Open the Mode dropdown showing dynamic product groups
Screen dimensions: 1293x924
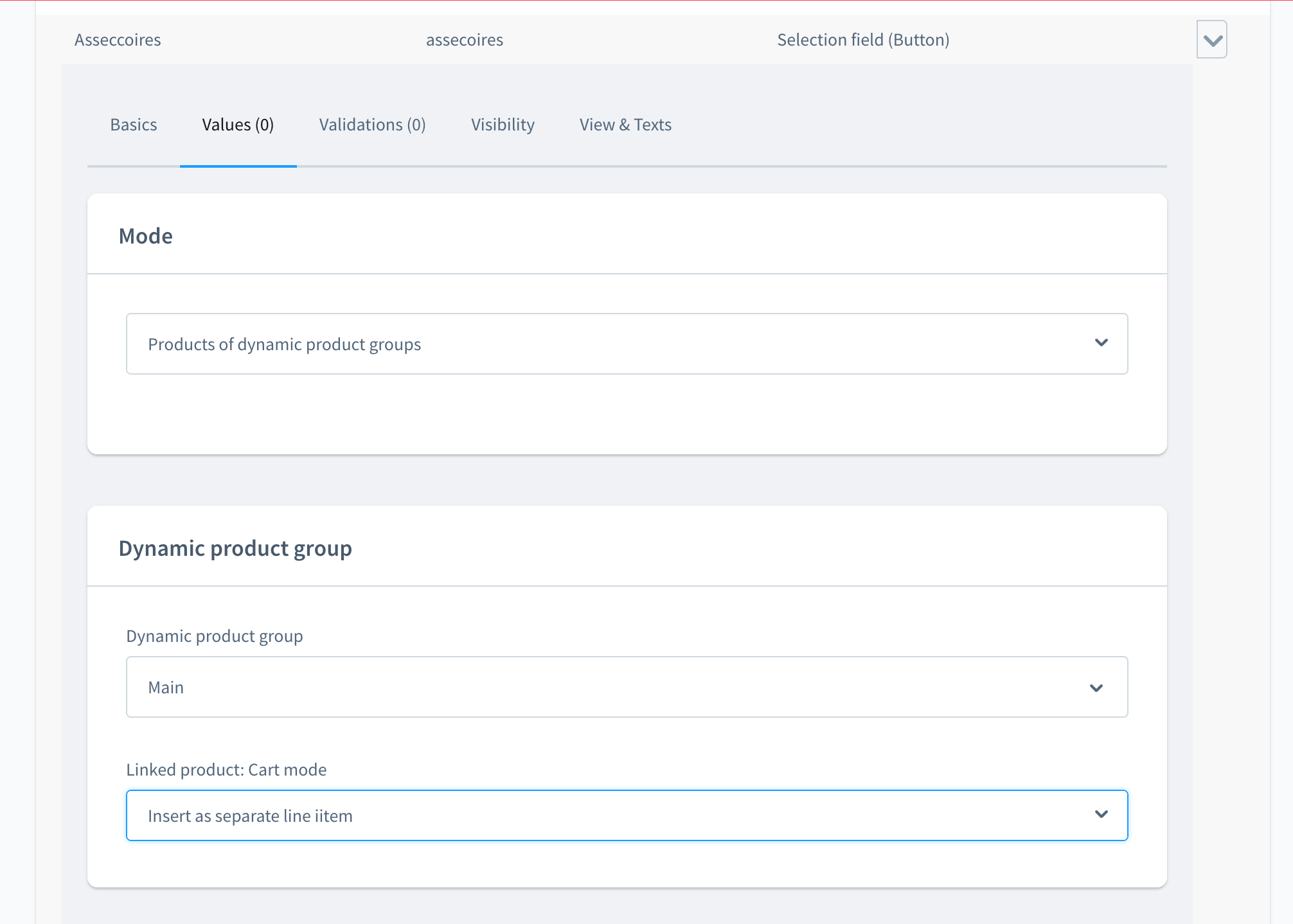coord(627,344)
